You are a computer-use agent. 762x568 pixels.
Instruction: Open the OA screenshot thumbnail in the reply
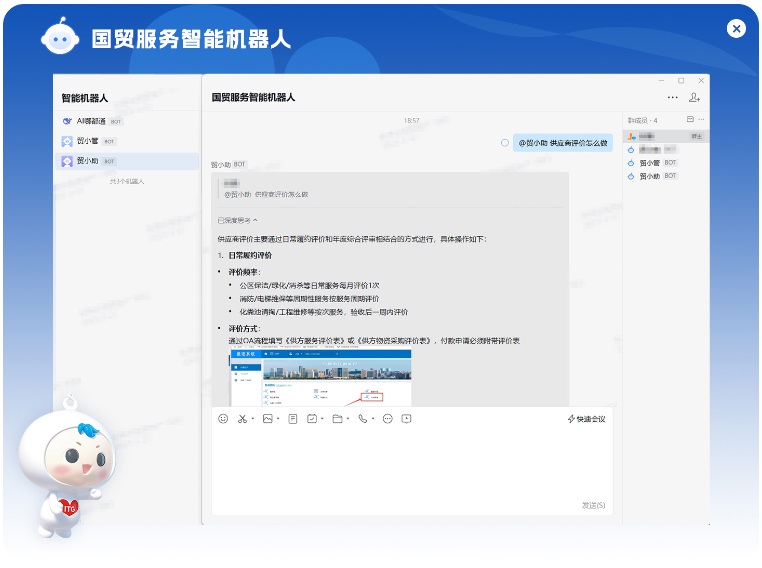point(320,378)
